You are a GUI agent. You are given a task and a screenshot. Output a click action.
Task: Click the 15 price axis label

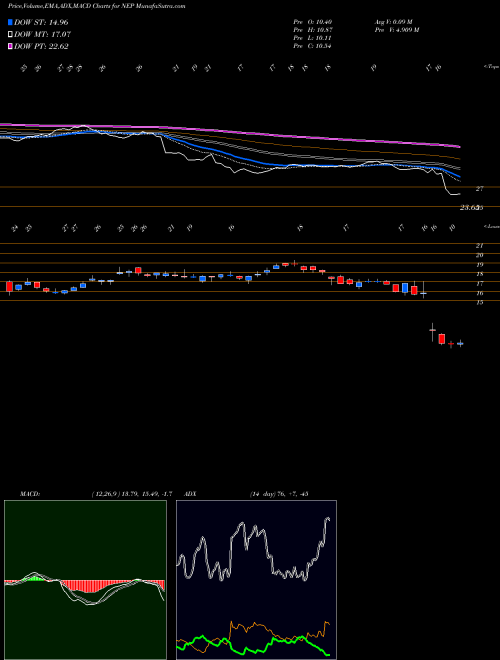click(x=479, y=303)
